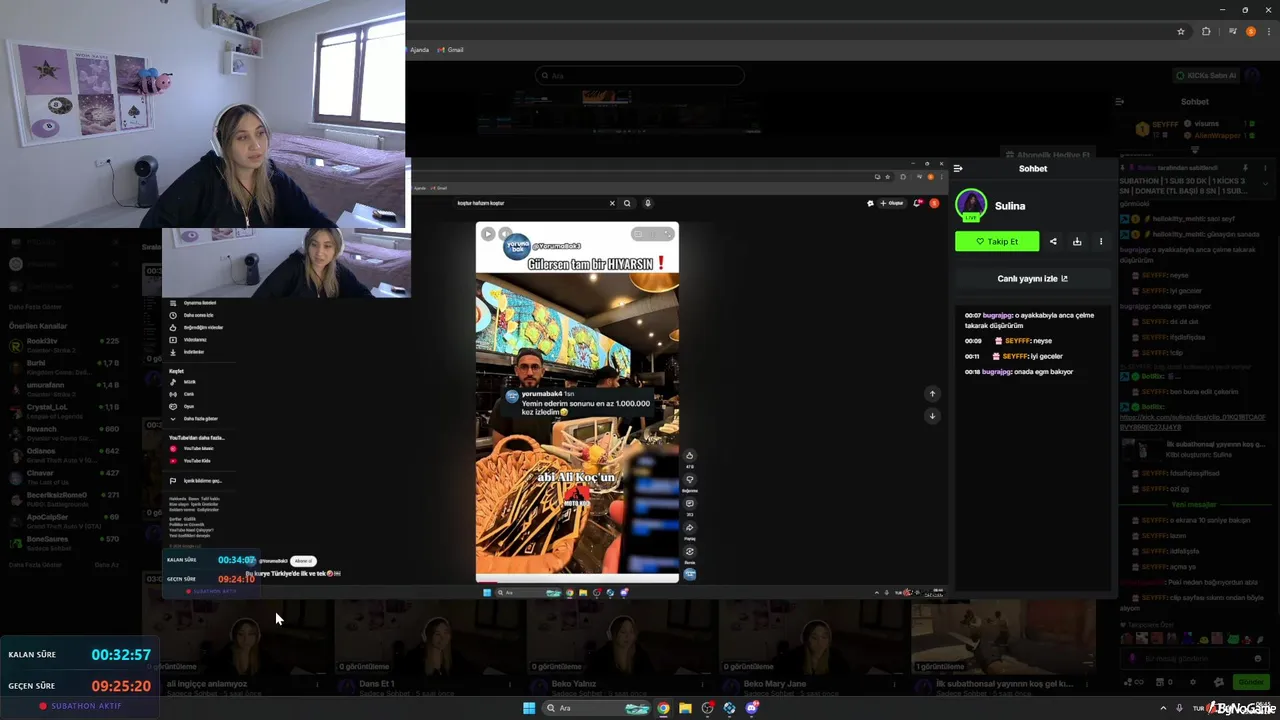The height and width of the screenshot is (720, 1280).
Task: Click the Gmail bookmark in outer Chrome
Action: click(x=450, y=50)
